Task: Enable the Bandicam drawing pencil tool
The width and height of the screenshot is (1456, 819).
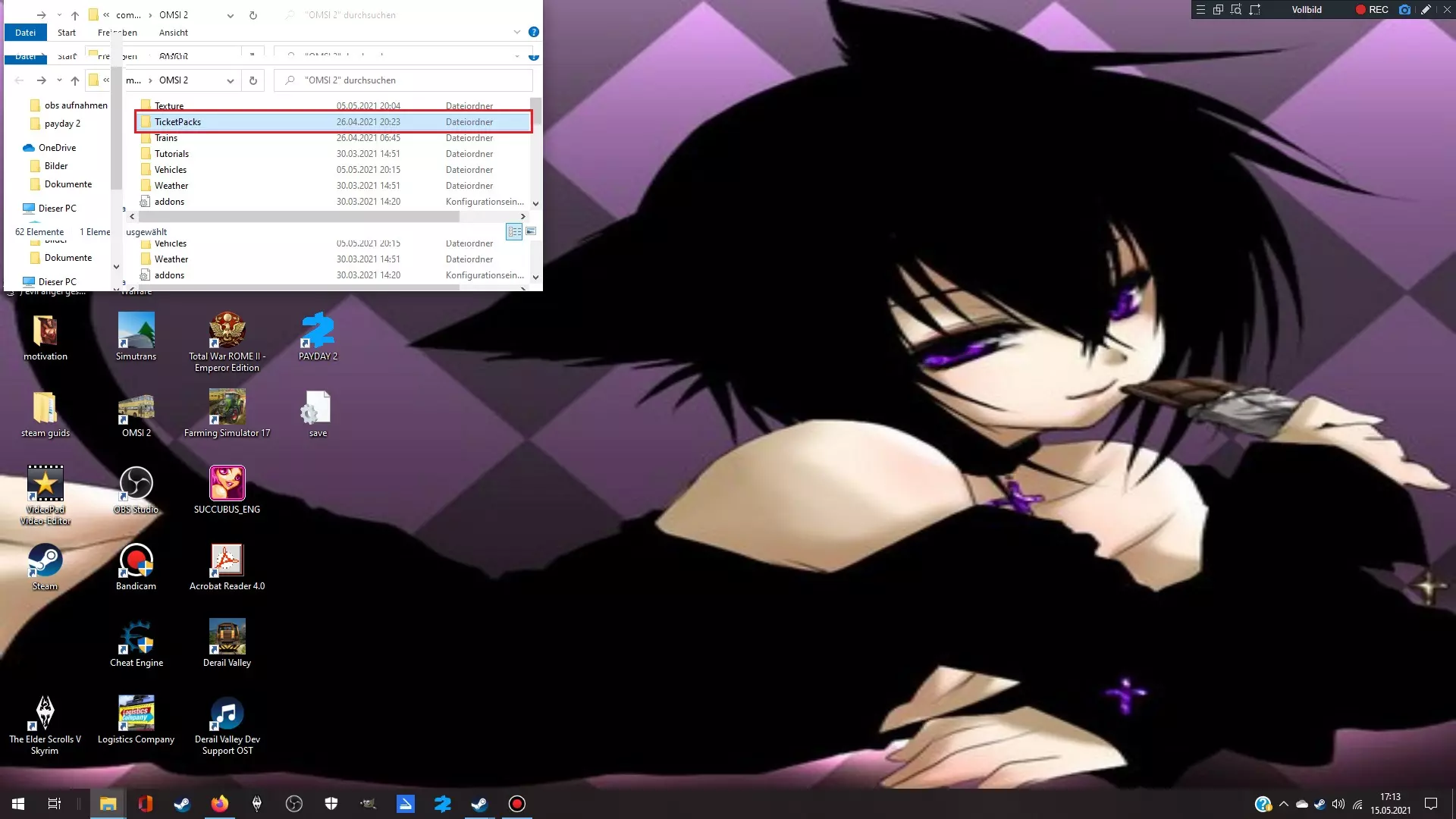Action: tap(1426, 10)
